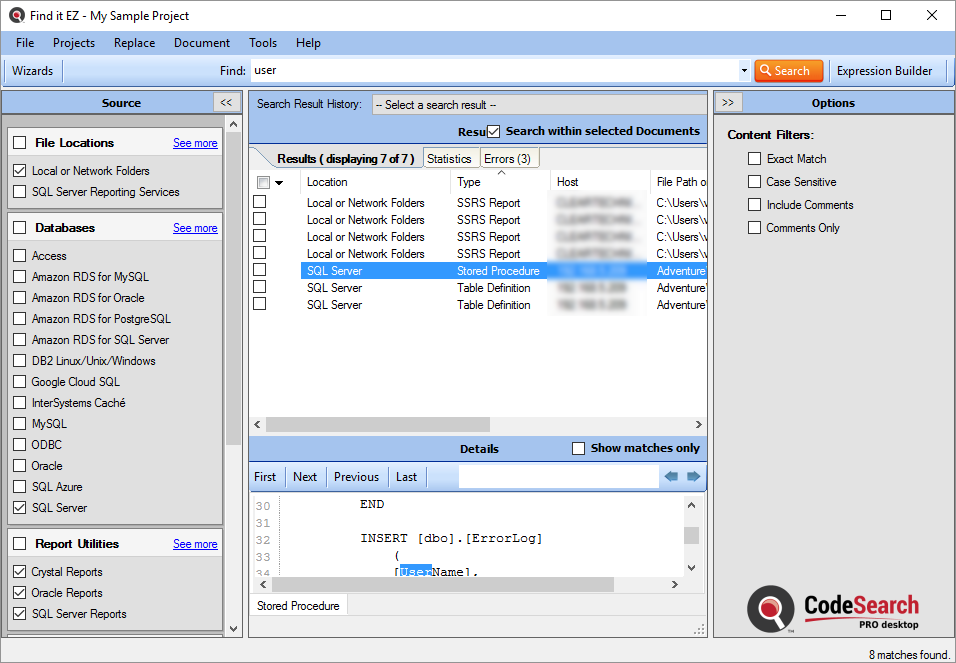Open the File menu
Image resolution: width=956 pixels, height=663 pixels.
pyautogui.click(x=25, y=43)
